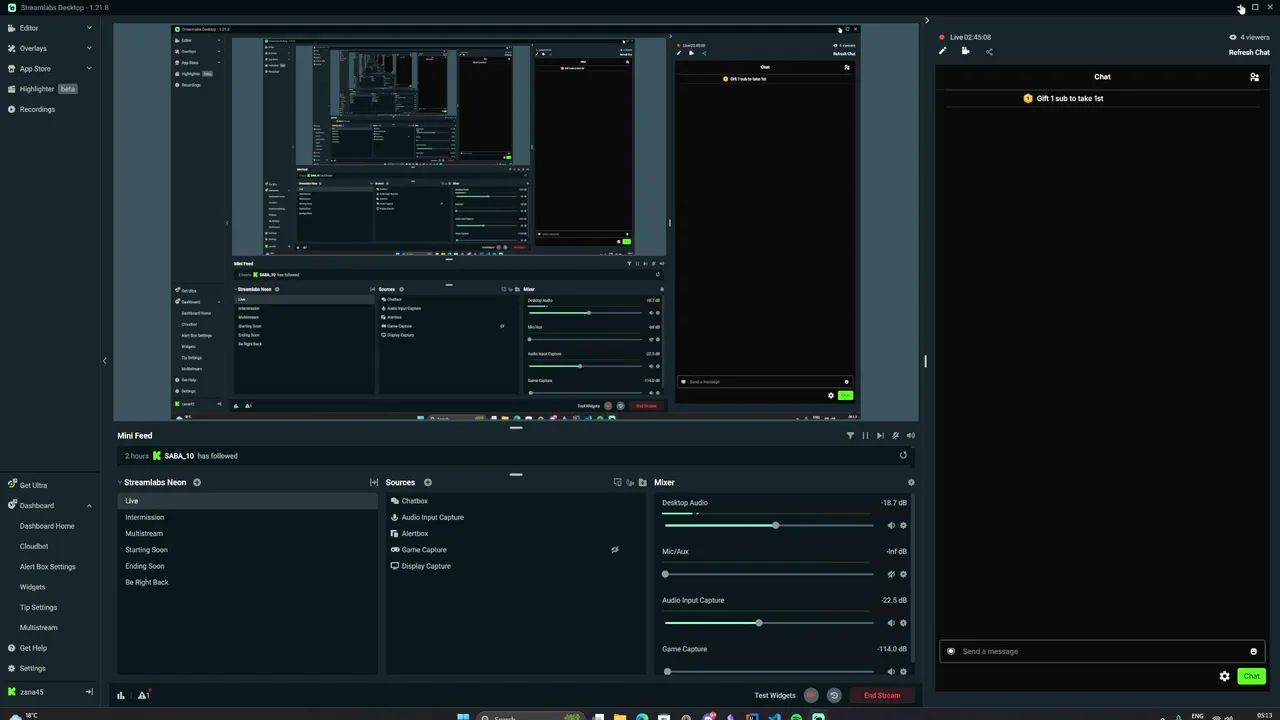
Task: Expand the Overlays sidebar section
Action: coord(89,48)
